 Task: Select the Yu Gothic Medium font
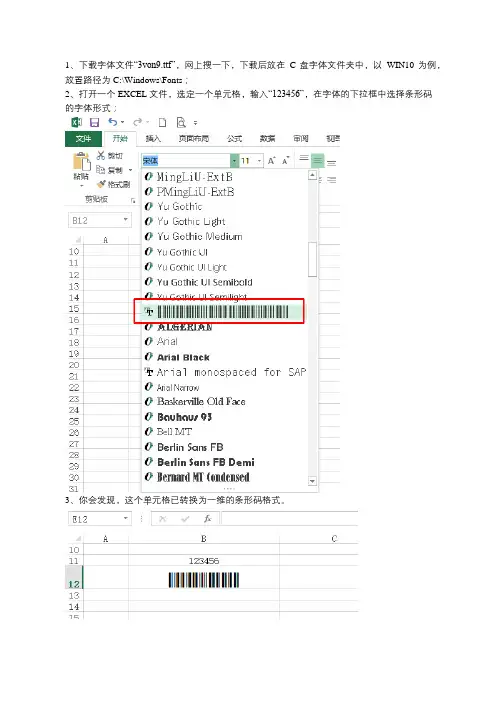(x=225, y=236)
